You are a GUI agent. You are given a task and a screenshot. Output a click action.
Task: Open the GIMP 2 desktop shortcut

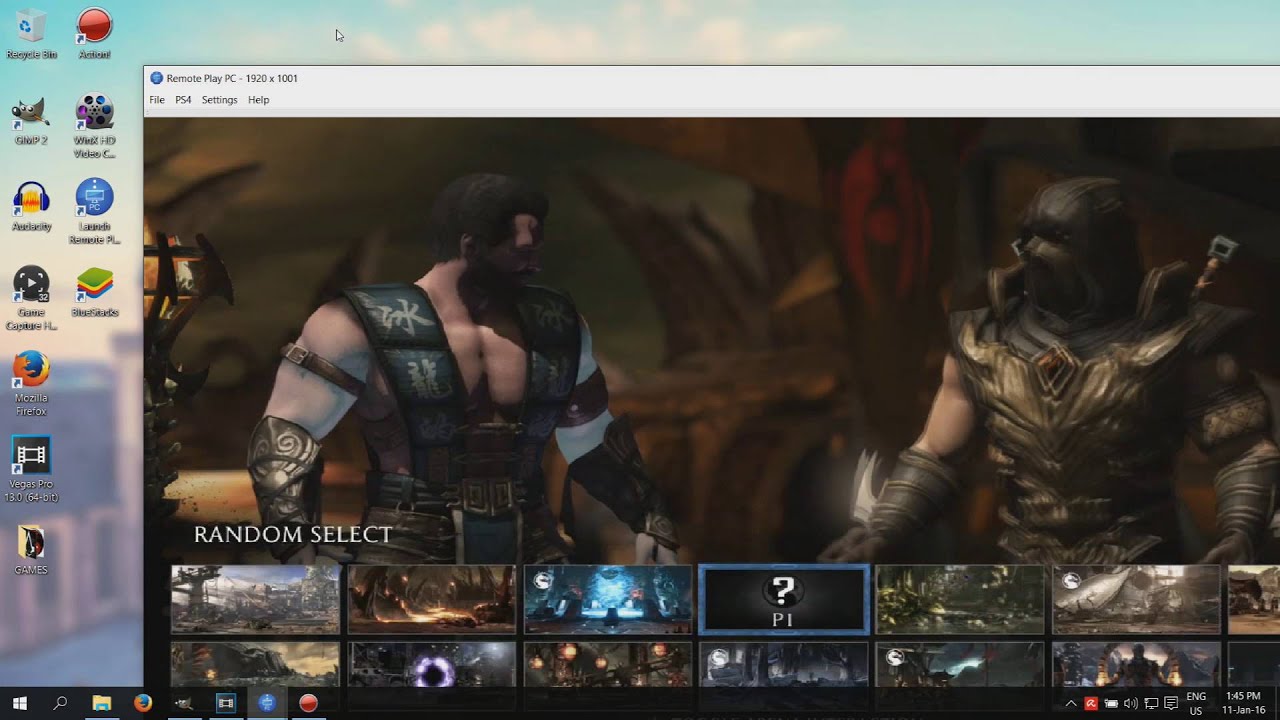pos(31,120)
